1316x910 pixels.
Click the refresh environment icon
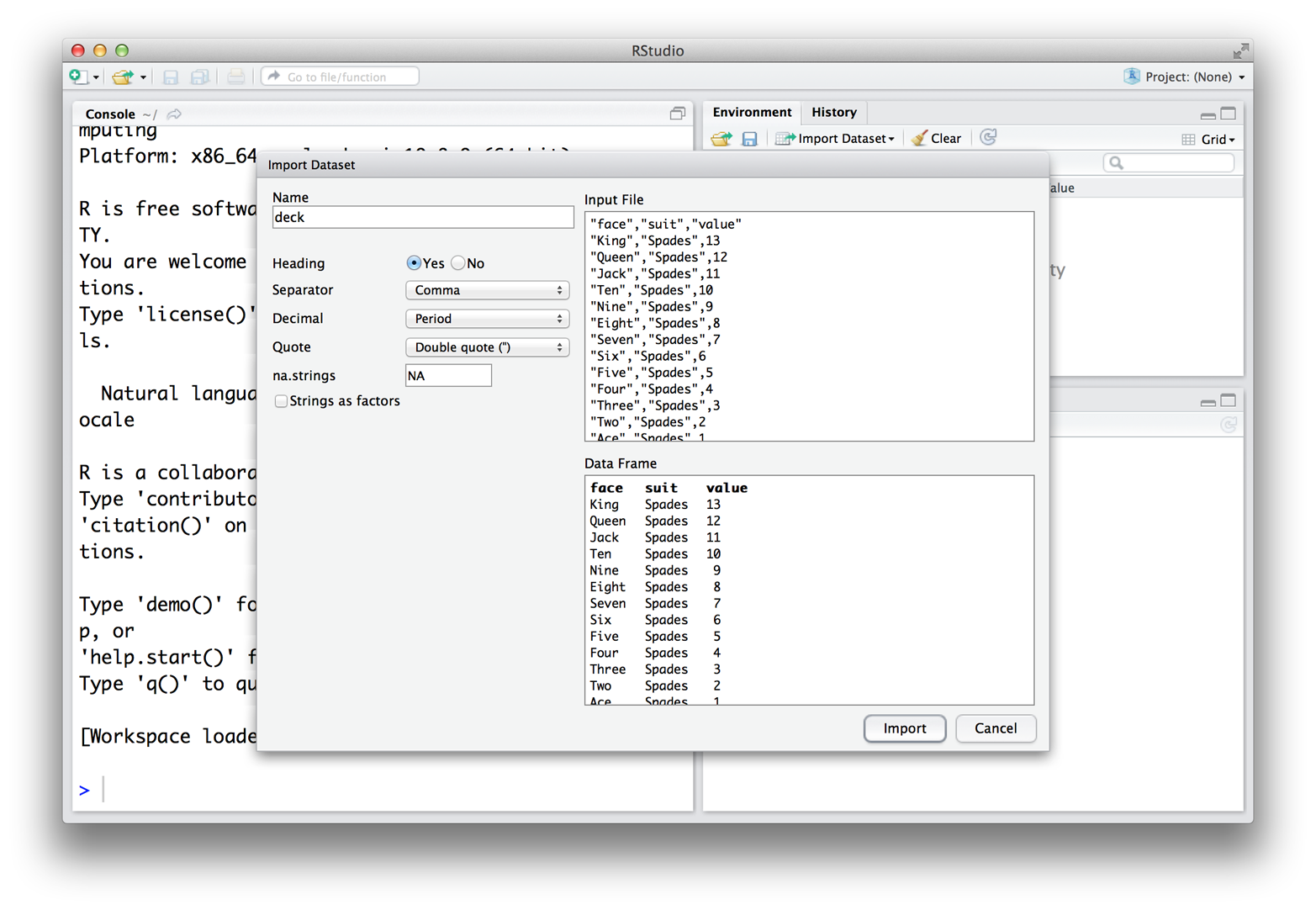[x=989, y=137]
